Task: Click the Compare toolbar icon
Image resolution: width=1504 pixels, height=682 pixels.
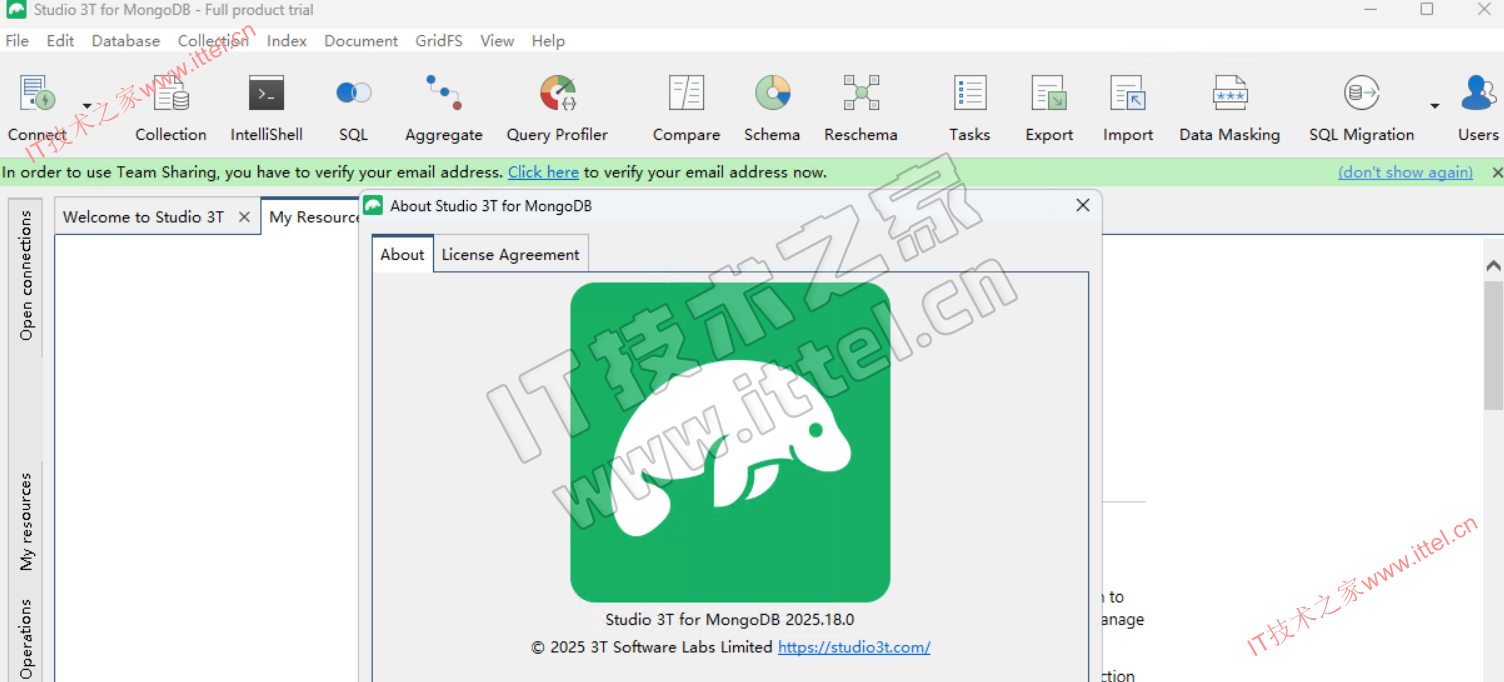Action: (686, 95)
